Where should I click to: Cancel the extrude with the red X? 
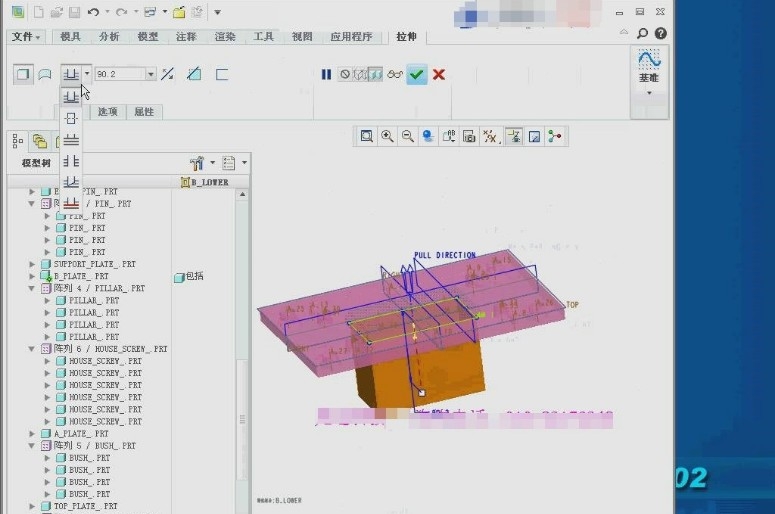point(438,75)
